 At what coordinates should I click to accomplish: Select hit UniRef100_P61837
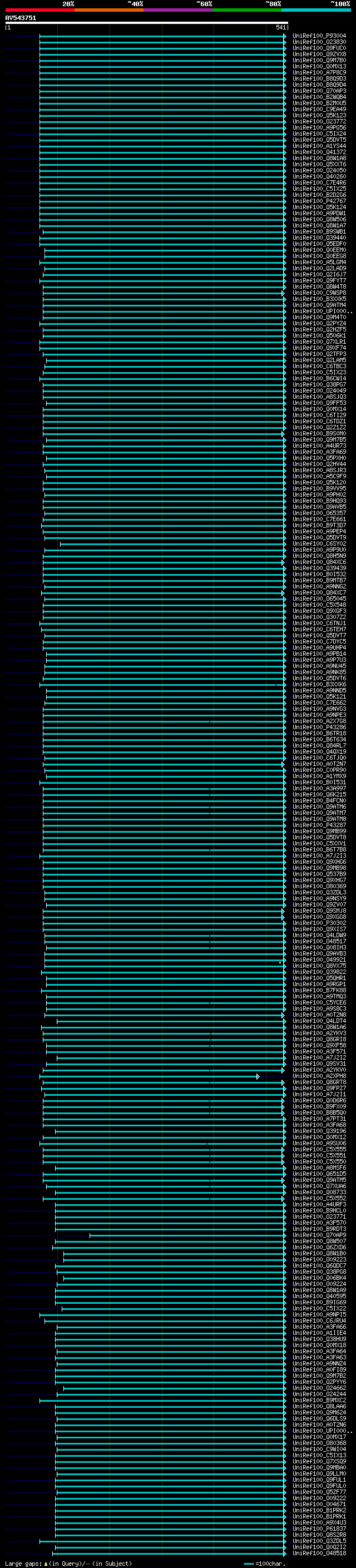319,1529
